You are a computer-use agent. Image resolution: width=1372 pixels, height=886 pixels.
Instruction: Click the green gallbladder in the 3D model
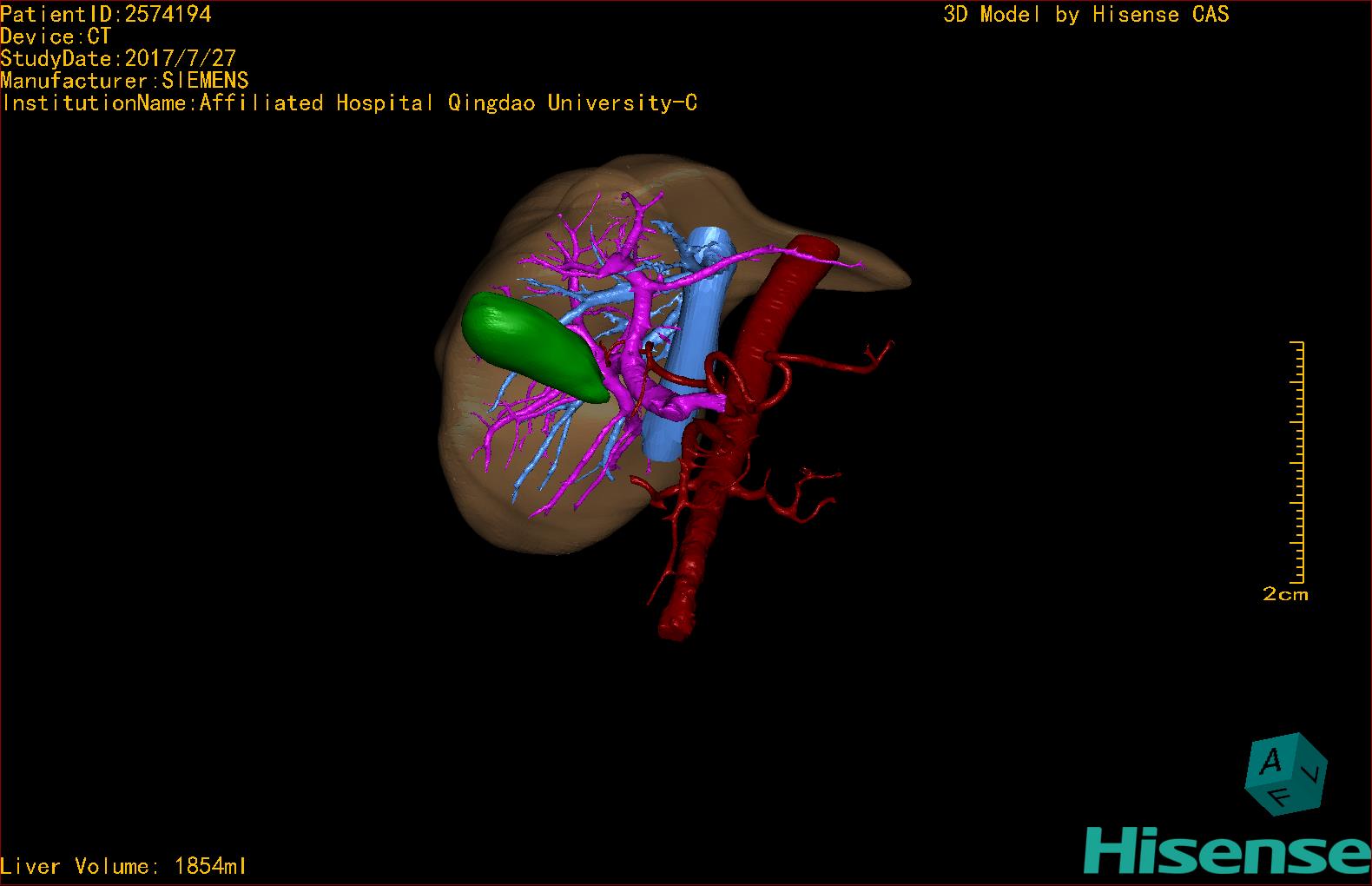tap(536, 346)
